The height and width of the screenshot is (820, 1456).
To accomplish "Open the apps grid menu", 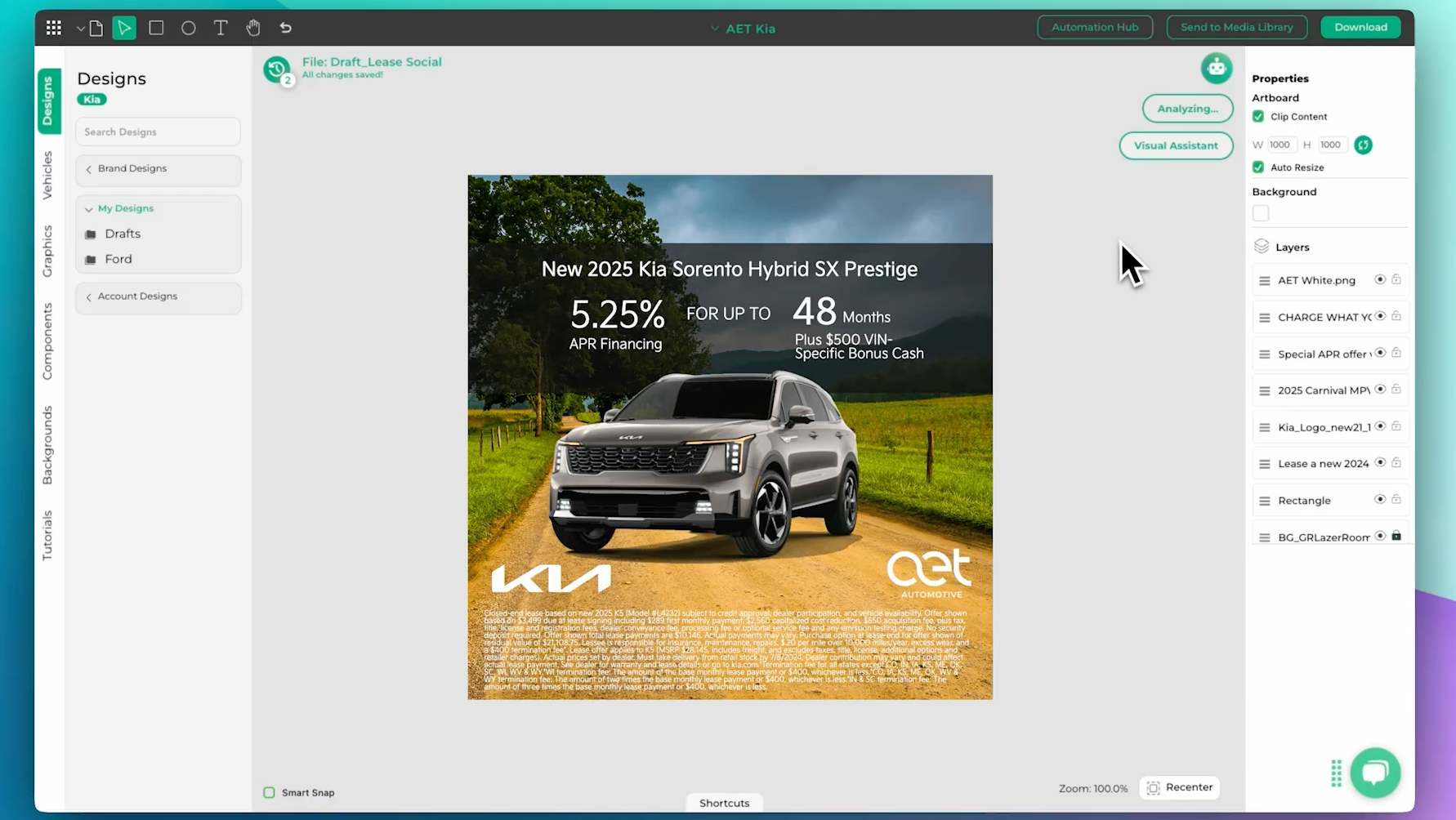I will click(54, 28).
